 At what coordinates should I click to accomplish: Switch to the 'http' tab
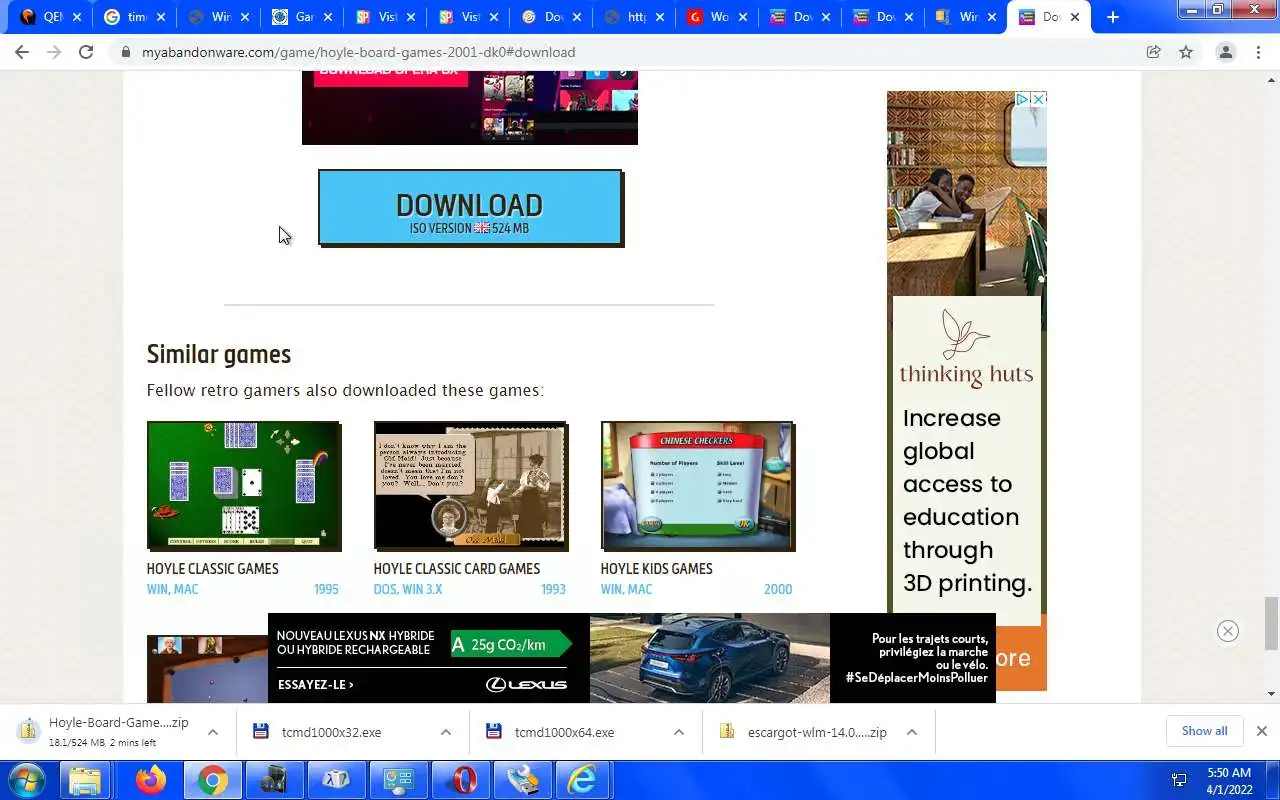633,17
